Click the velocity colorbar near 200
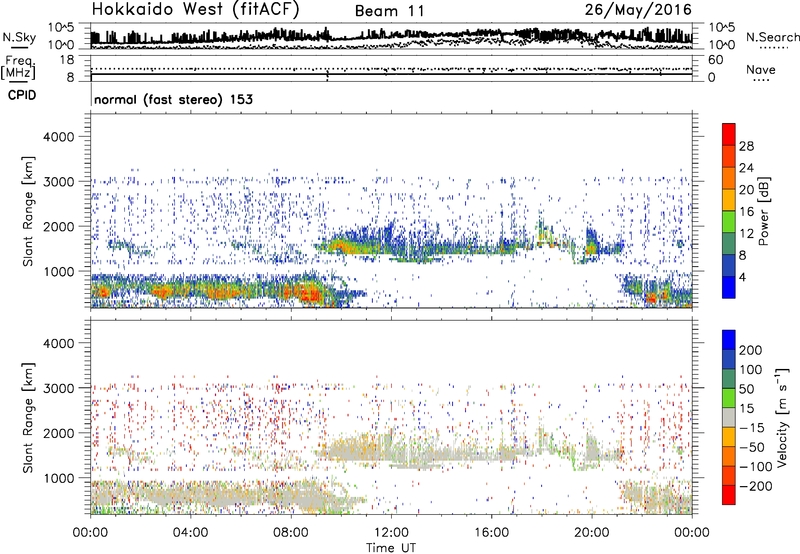Viewport: 800px width, 554px height. [x=729, y=350]
